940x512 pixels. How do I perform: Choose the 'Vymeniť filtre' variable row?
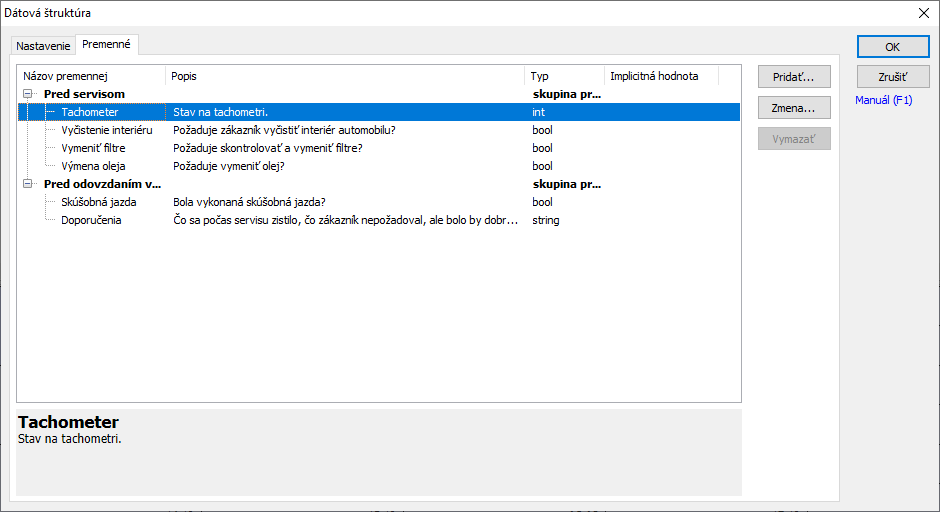point(95,148)
